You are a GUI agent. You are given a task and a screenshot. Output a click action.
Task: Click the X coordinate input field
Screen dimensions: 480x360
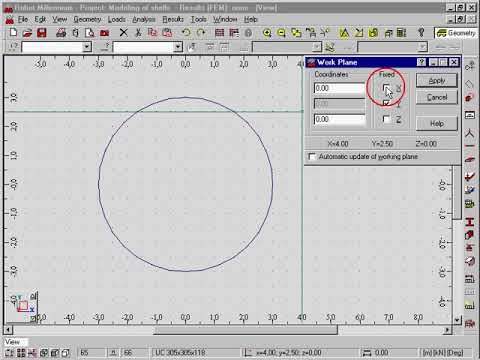[x=339, y=88]
